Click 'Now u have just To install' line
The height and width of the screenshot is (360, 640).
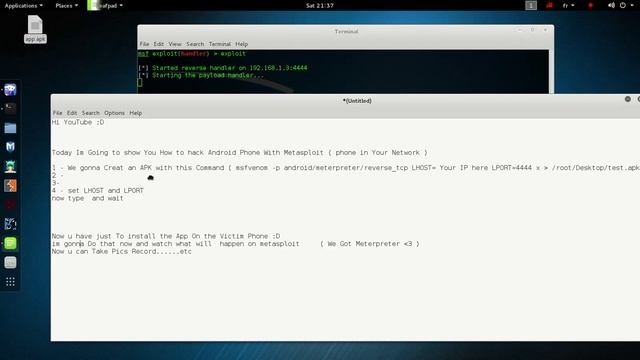tap(166, 236)
